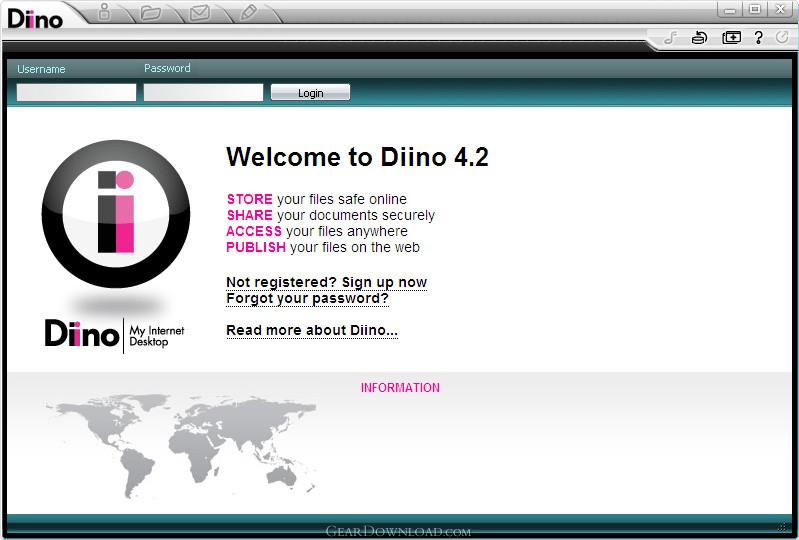Maximize the Diino window

[755, 9]
